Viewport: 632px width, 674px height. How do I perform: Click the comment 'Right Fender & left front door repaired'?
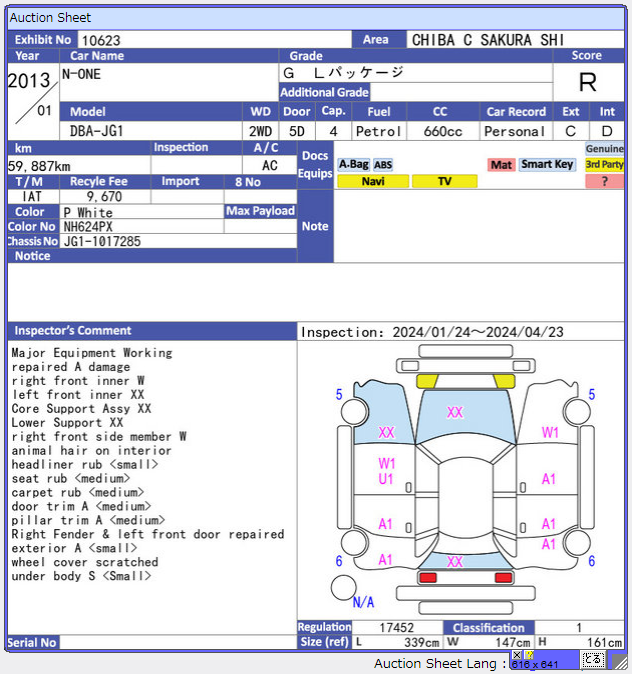tap(148, 534)
